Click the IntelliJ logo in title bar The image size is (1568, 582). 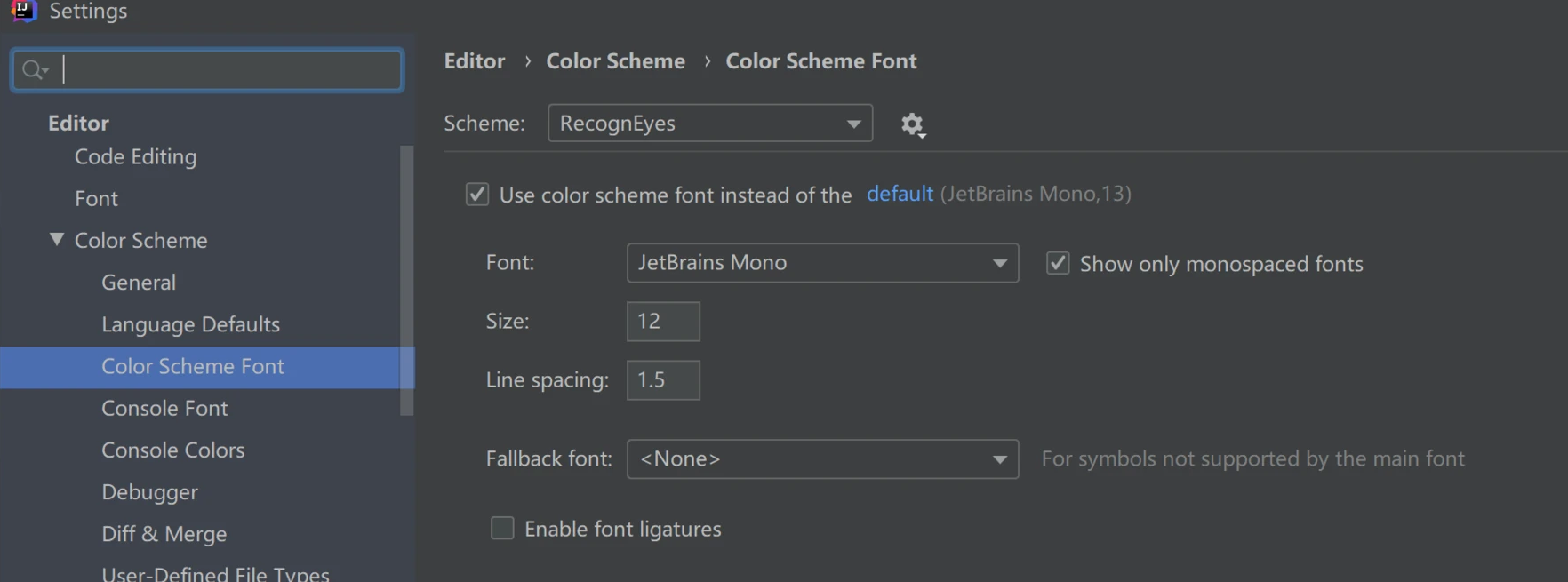pyautogui.click(x=23, y=11)
